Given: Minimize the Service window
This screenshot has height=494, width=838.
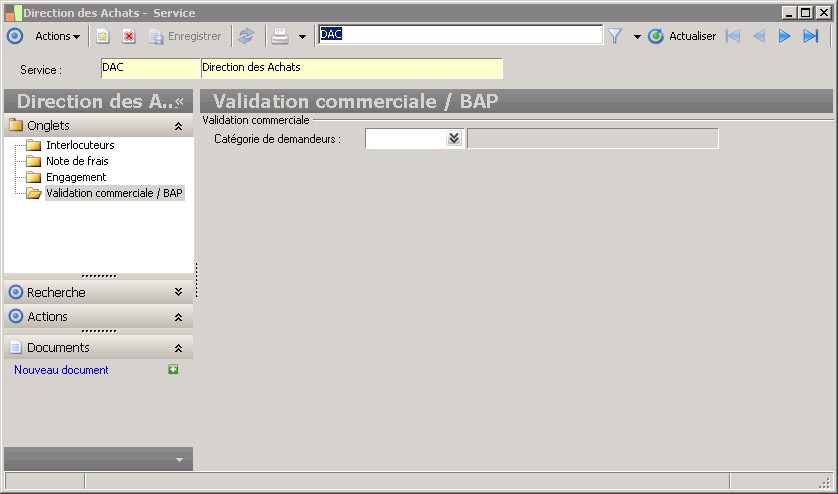Looking at the screenshot, I should pyautogui.click(x=789, y=12).
